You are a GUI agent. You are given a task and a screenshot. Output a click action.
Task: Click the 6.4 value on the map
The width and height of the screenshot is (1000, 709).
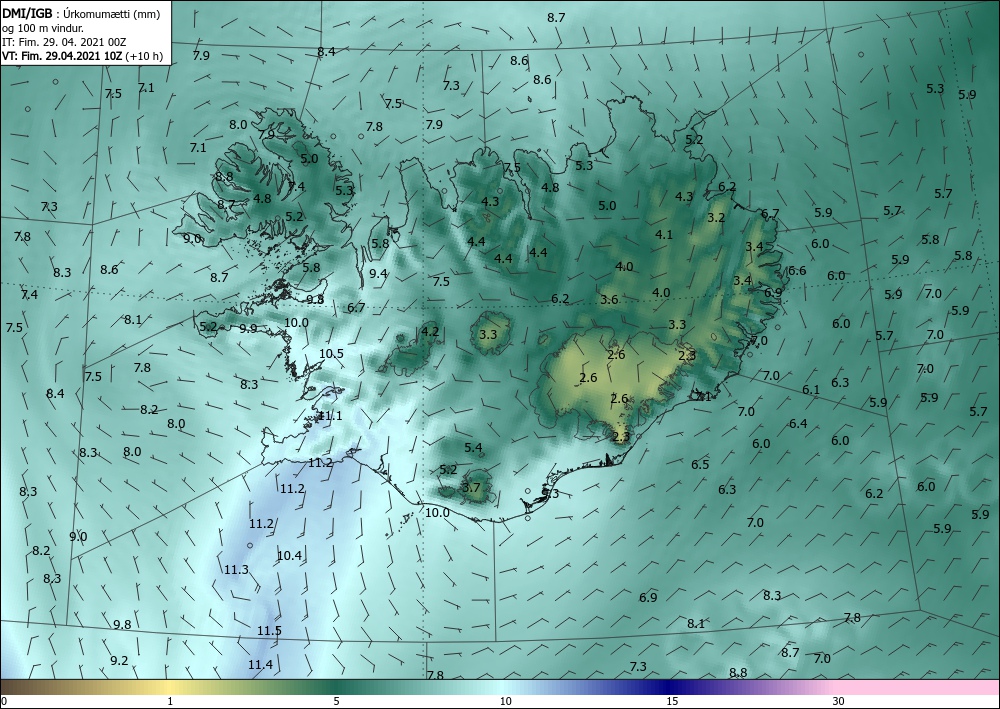pyautogui.click(x=798, y=423)
